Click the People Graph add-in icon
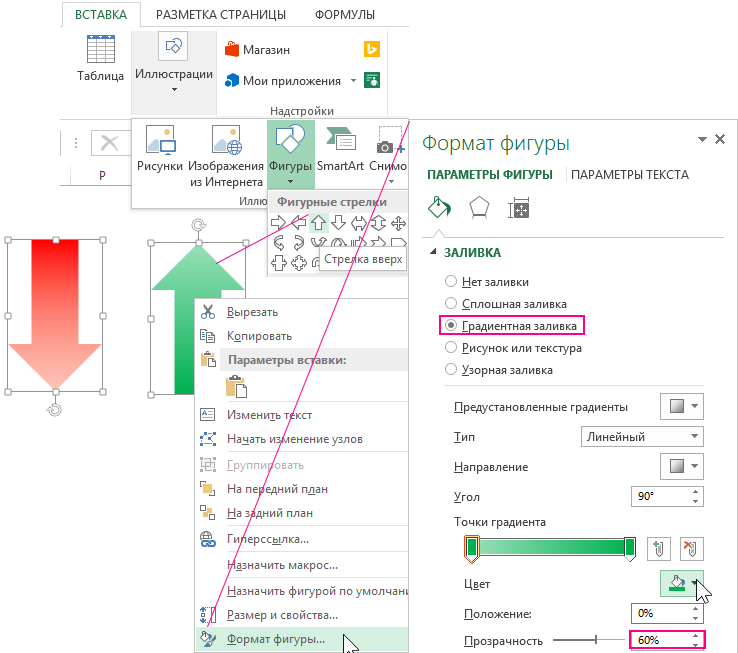738x653 pixels. click(x=372, y=80)
